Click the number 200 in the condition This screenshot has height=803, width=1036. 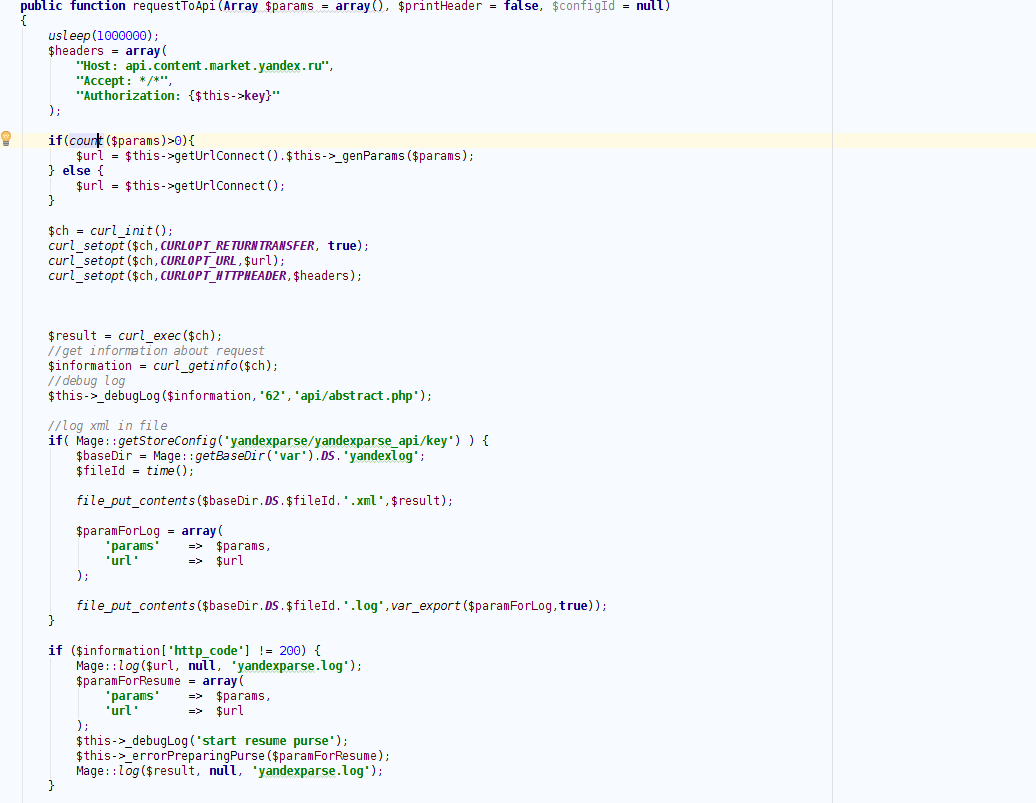pos(290,650)
